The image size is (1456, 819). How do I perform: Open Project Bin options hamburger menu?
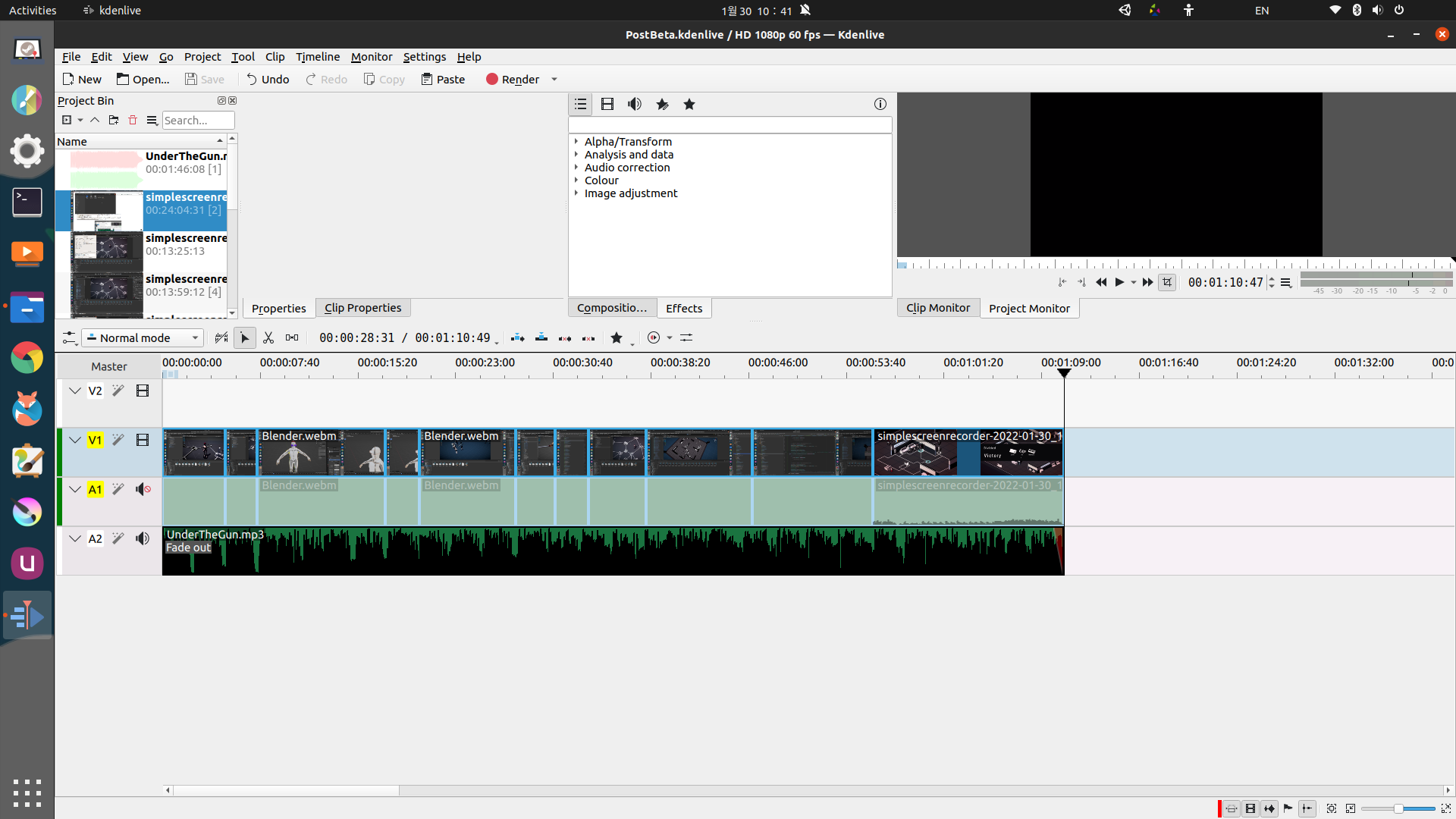(152, 120)
